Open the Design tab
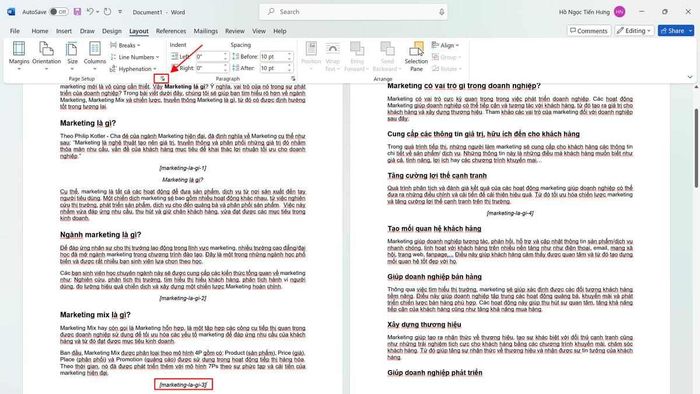The image size is (700, 394). point(112,31)
